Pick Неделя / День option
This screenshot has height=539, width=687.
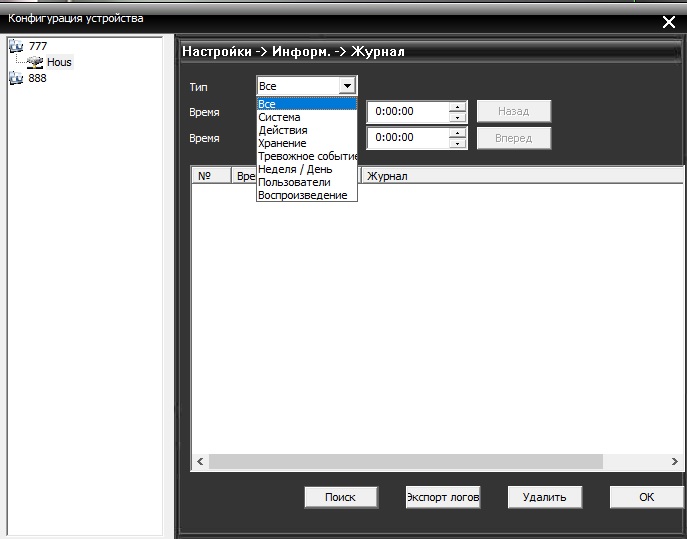pyautogui.click(x=294, y=169)
